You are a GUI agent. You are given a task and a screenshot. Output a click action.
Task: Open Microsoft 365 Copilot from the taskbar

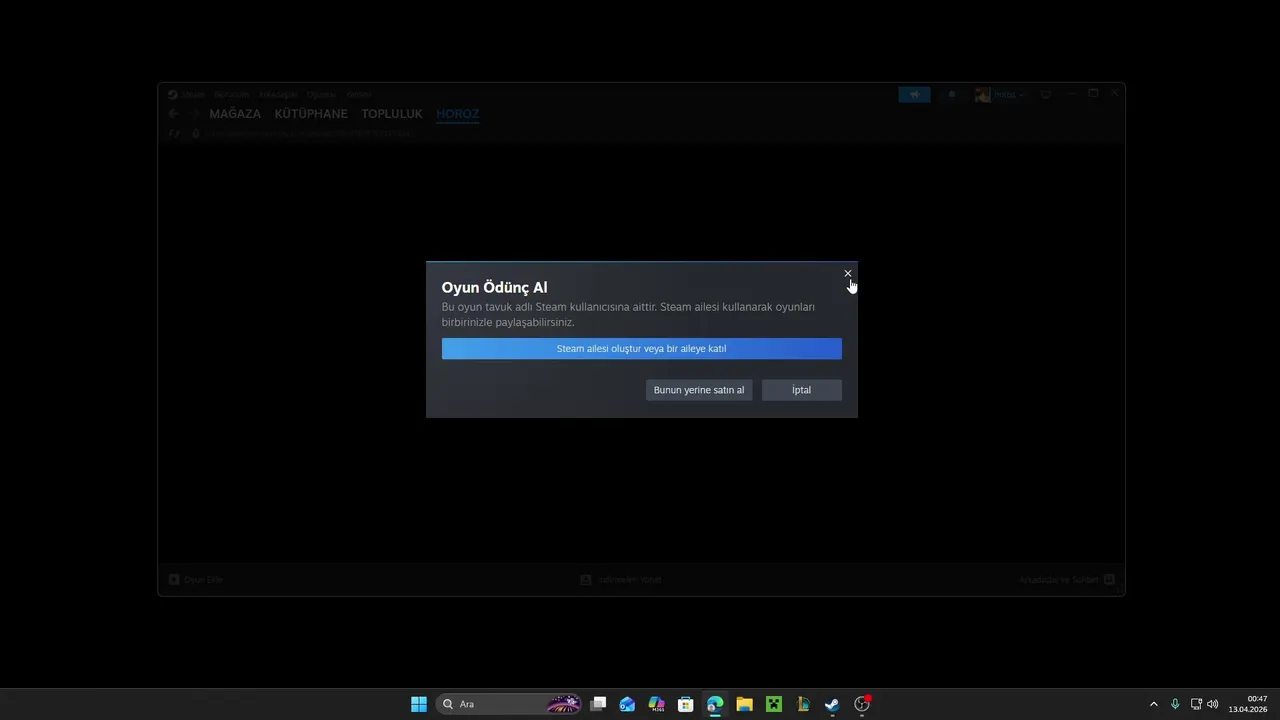pos(656,704)
